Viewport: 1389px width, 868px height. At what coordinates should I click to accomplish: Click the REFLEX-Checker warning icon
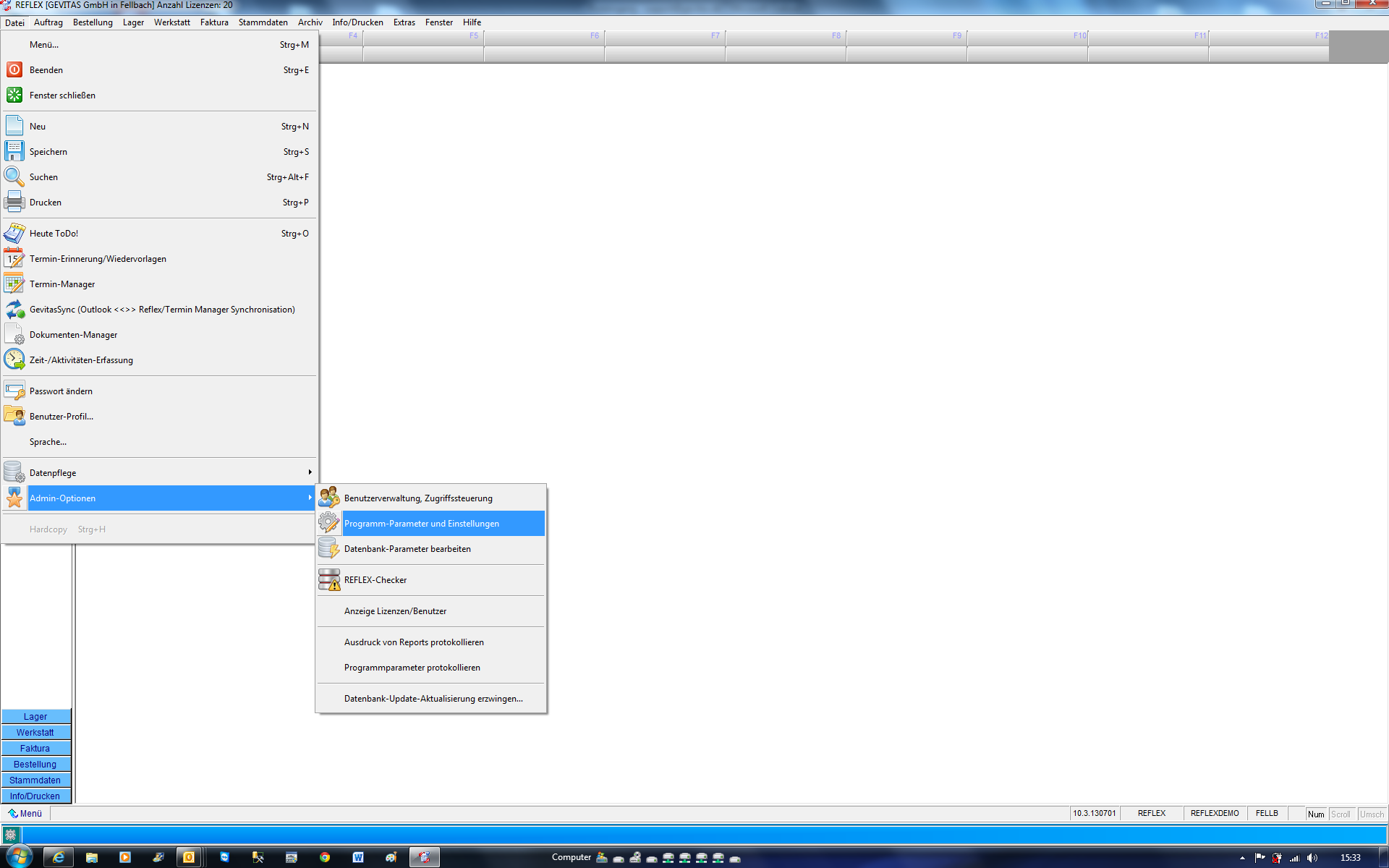pos(329,579)
